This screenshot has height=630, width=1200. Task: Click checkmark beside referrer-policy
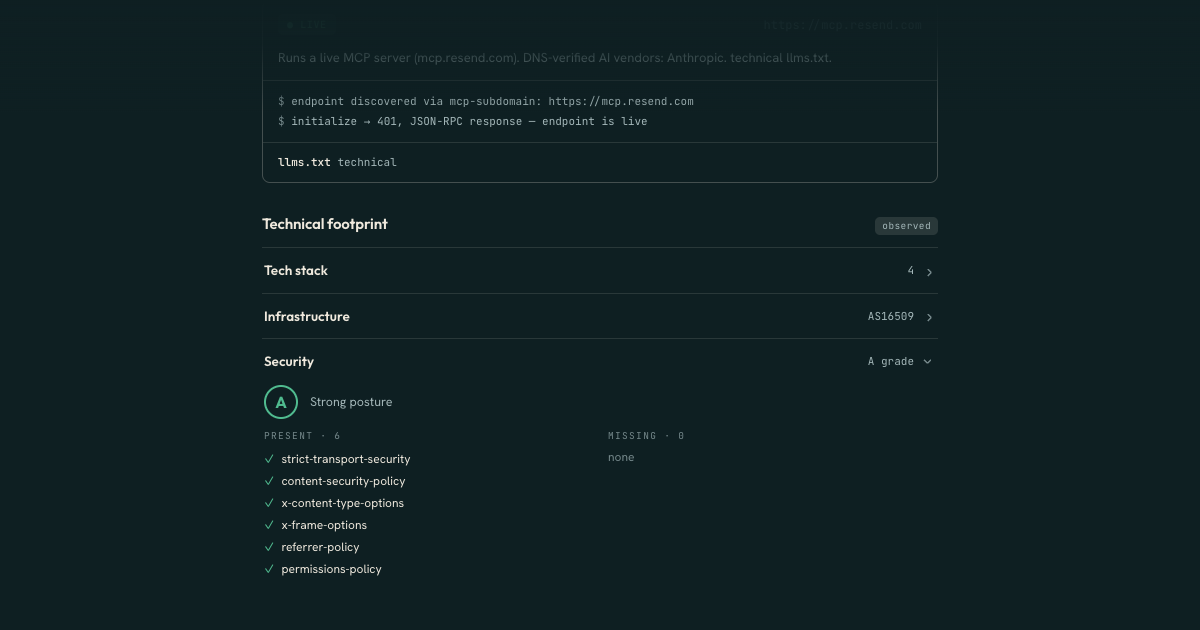(x=269, y=547)
